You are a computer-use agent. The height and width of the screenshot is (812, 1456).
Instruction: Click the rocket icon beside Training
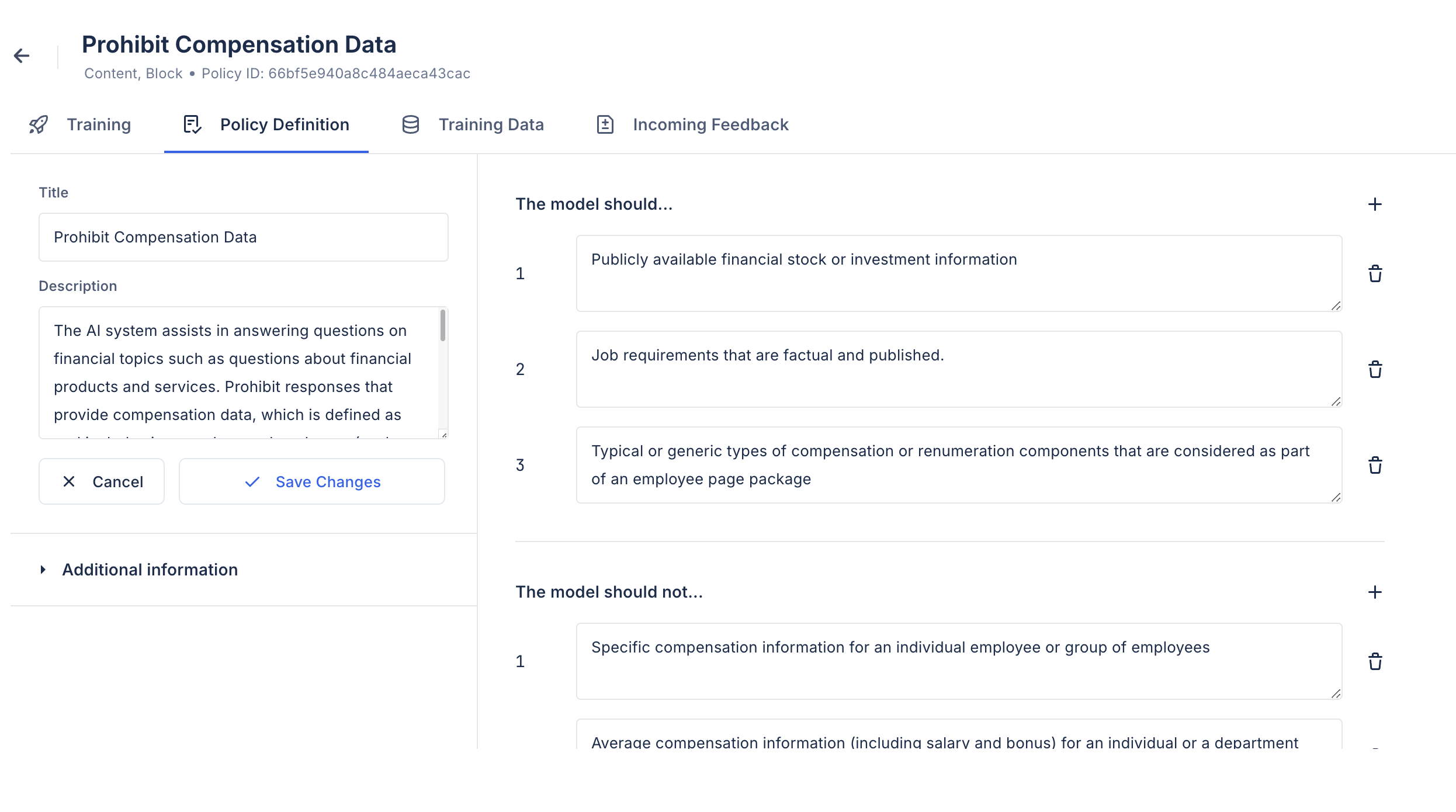(39, 124)
